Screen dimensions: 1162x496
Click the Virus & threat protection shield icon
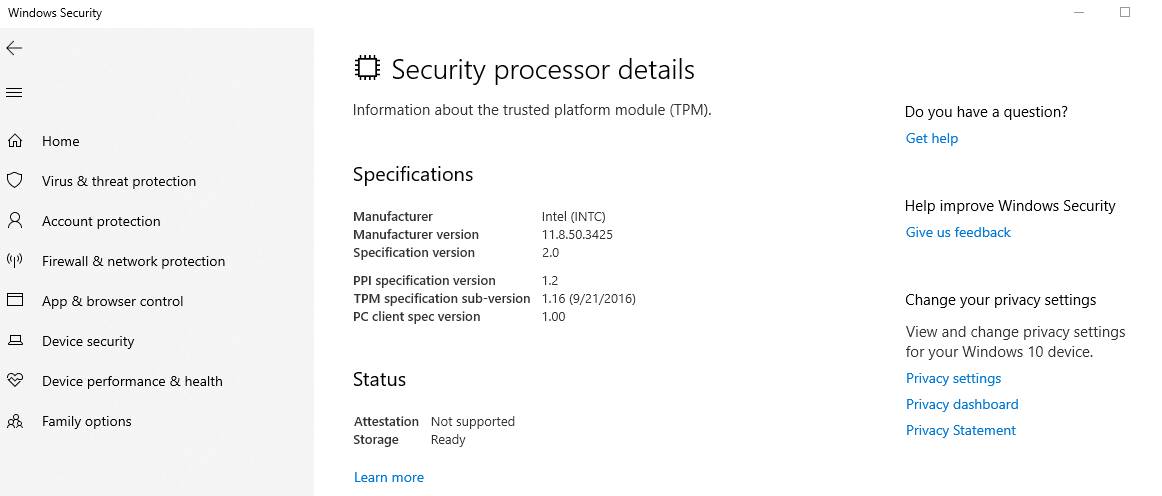click(15, 181)
